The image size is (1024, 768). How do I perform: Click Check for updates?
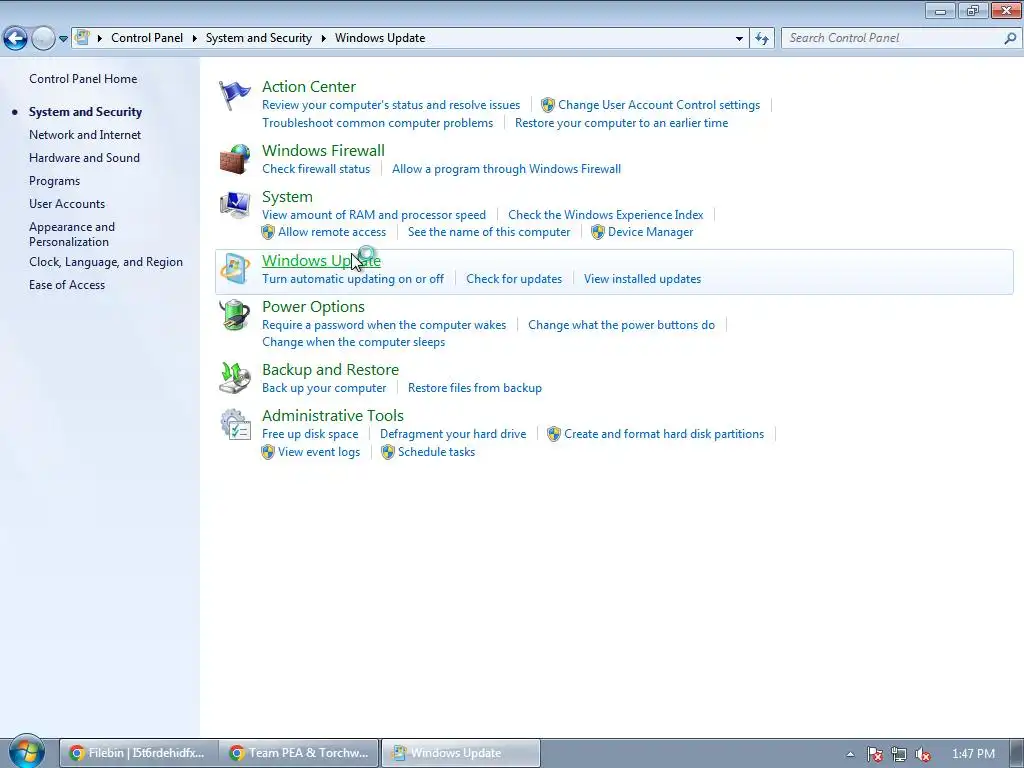[x=514, y=279]
